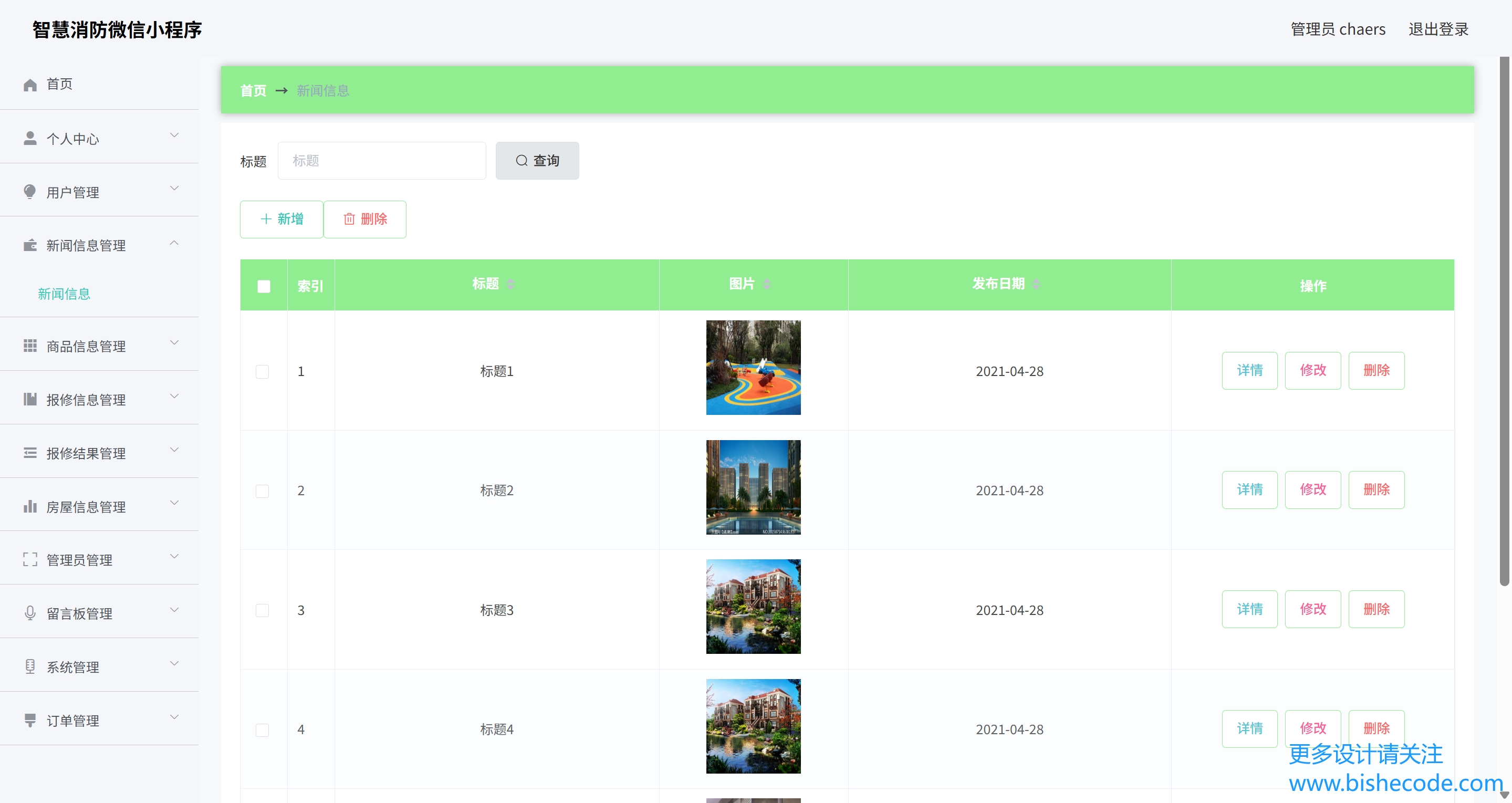The width and height of the screenshot is (1512, 803).
Task: Click the home icon in sidebar
Action: point(30,85)
